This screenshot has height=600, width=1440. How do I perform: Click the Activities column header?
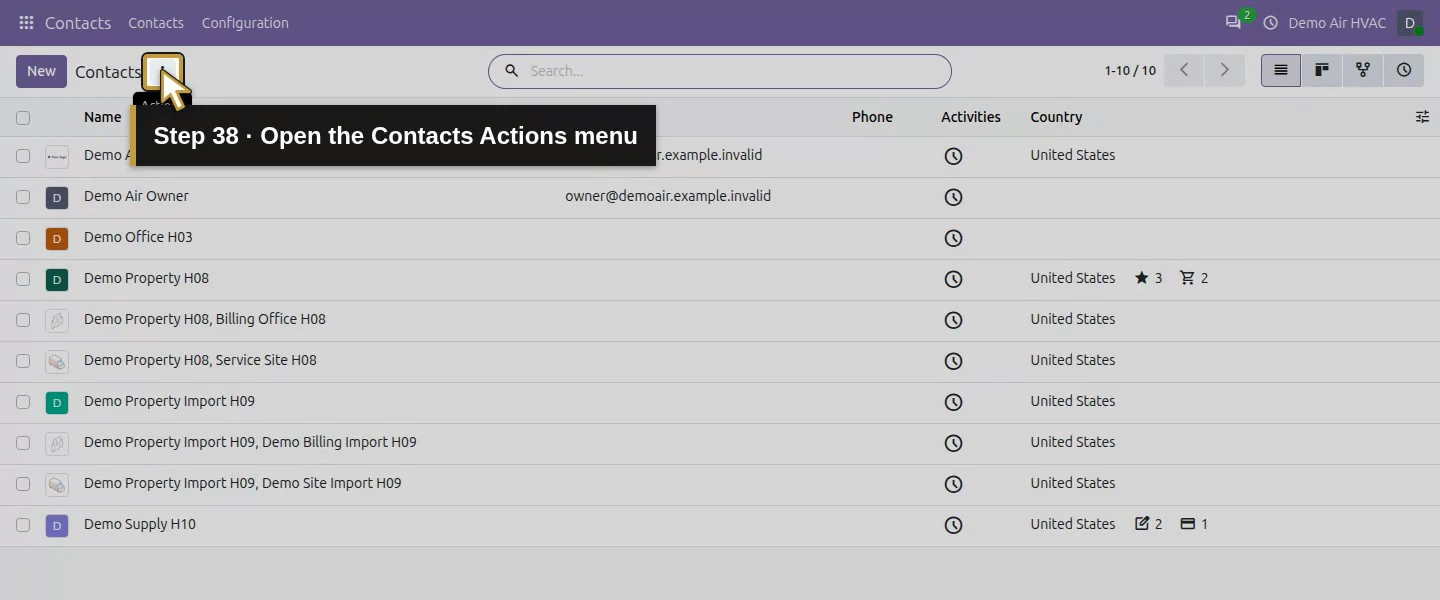pyautogui.click(x=971, y=117)
